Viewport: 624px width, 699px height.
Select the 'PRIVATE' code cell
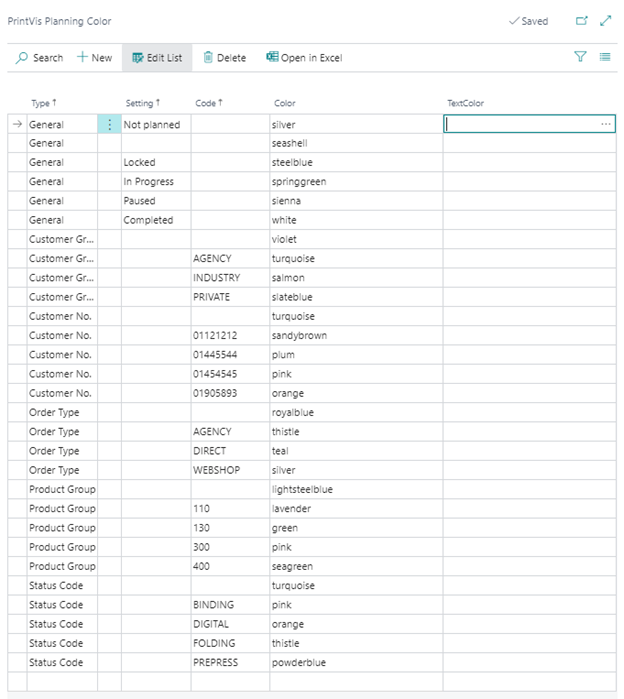tap(230, 297)
